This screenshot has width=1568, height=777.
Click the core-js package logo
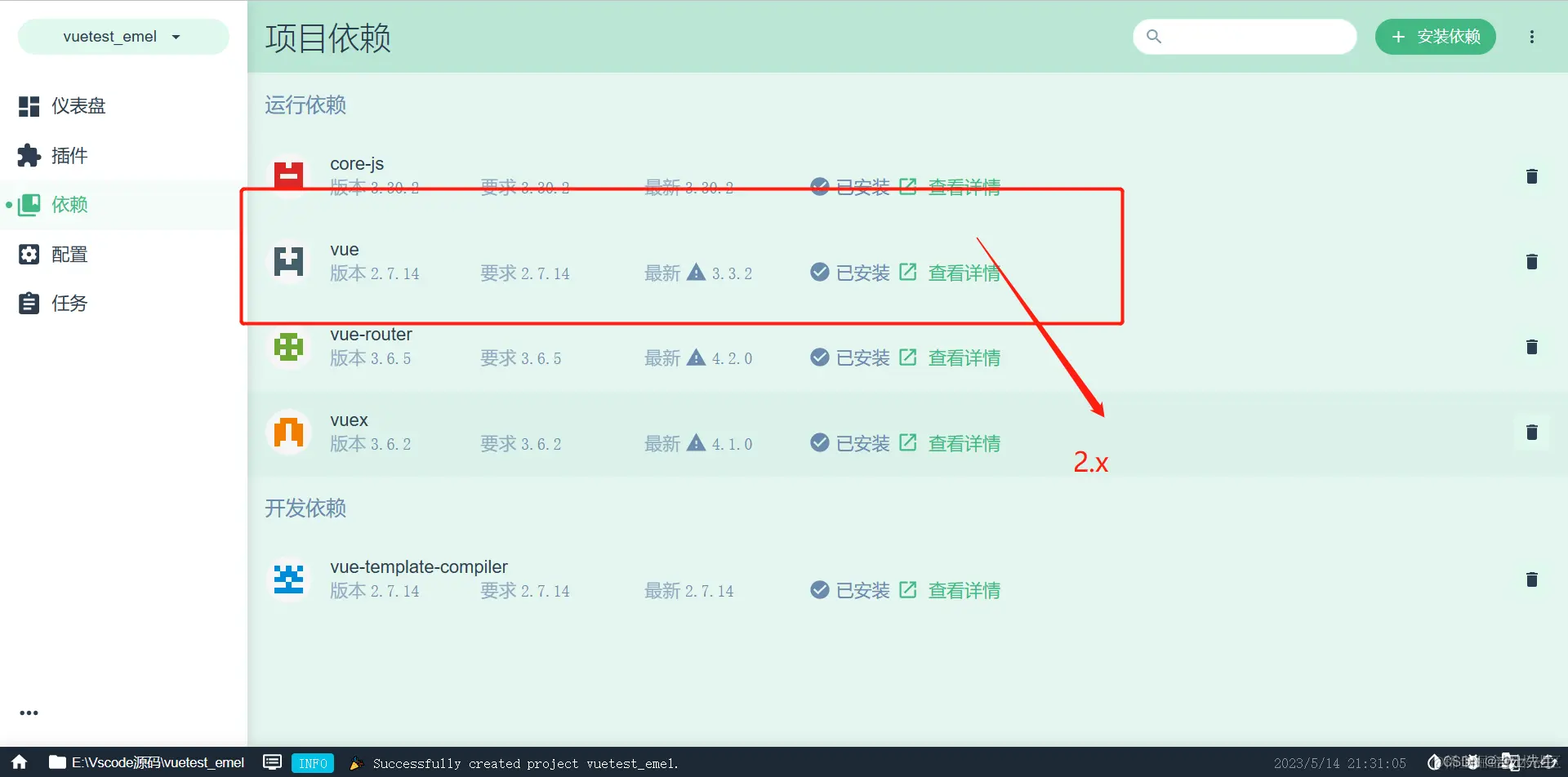[288, 176]
